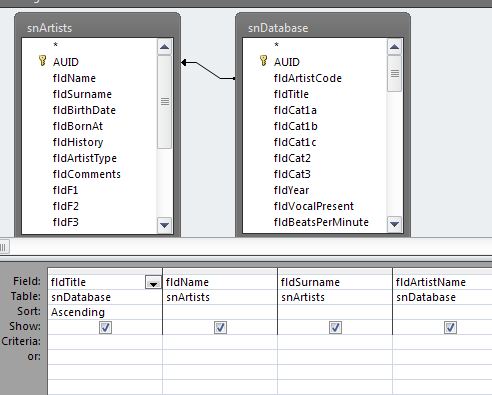This screenshot has height=395, width=492.
Task: Click the snArtists scrollbar thumb
Action: (x=164, y=102)
